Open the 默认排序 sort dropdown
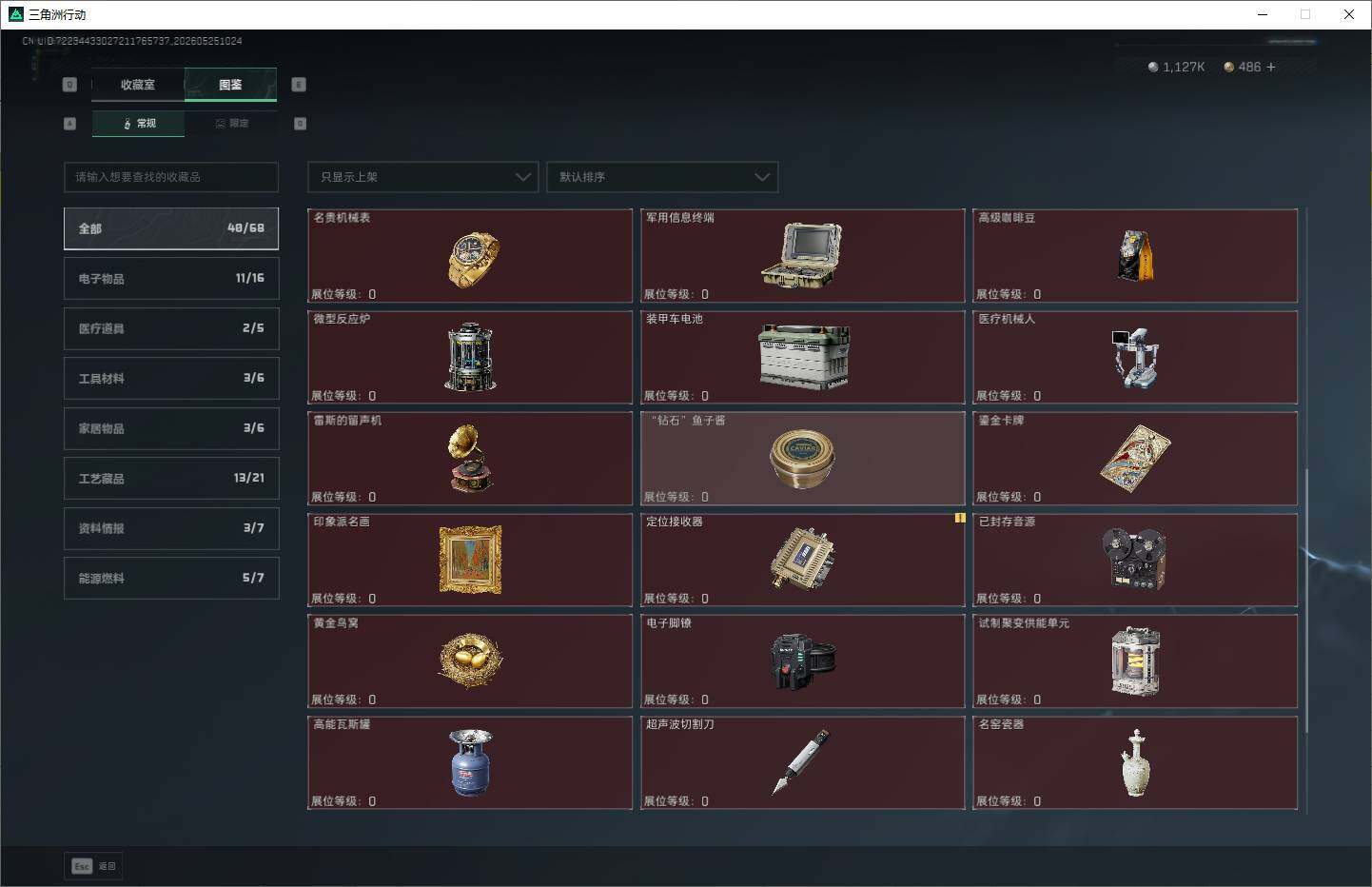This screenshot has width=1372, height=887. click(x=662, y=177)
